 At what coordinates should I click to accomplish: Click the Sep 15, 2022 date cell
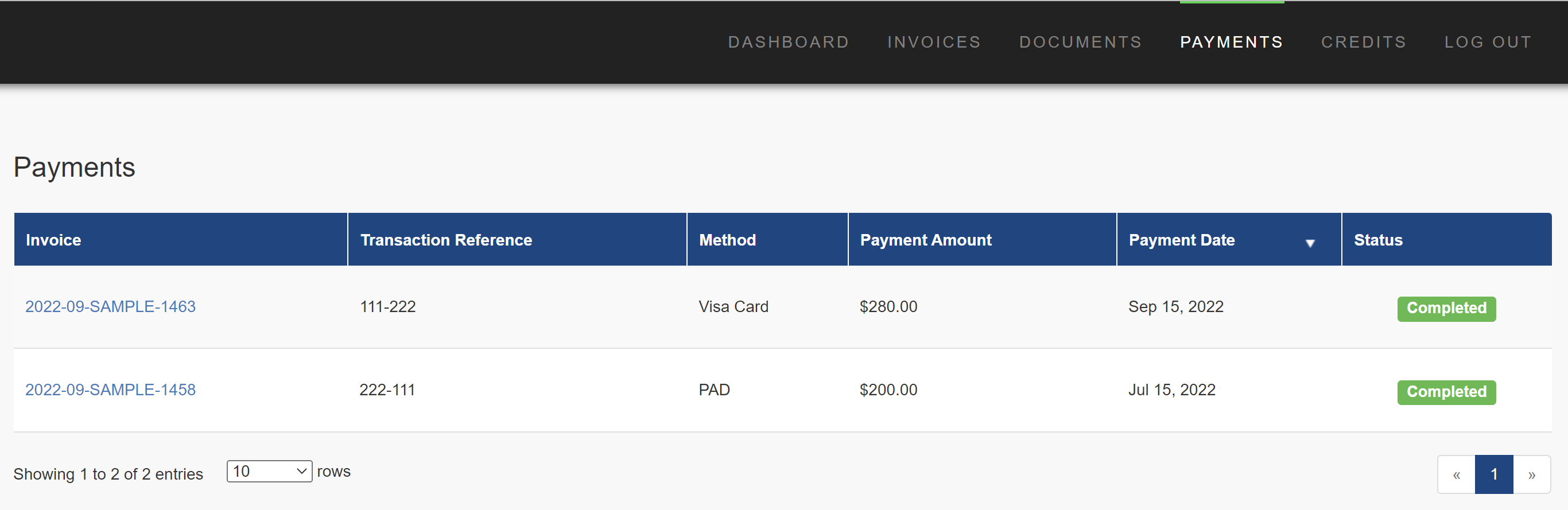click(x=1175, y=306)
